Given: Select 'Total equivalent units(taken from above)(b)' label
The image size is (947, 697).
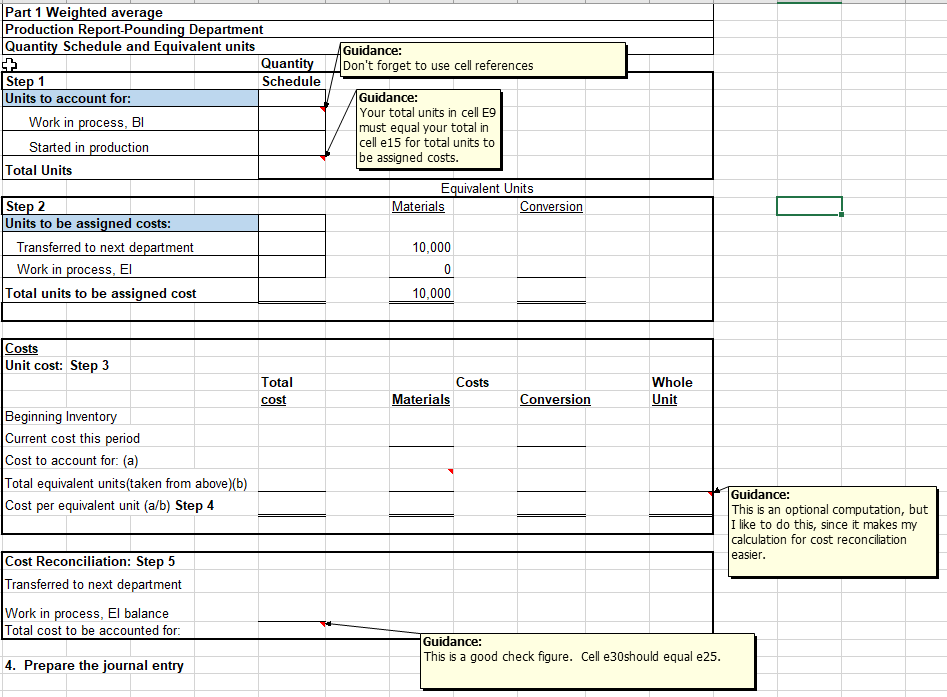Looking at the screenshot, I should [126, 484].
